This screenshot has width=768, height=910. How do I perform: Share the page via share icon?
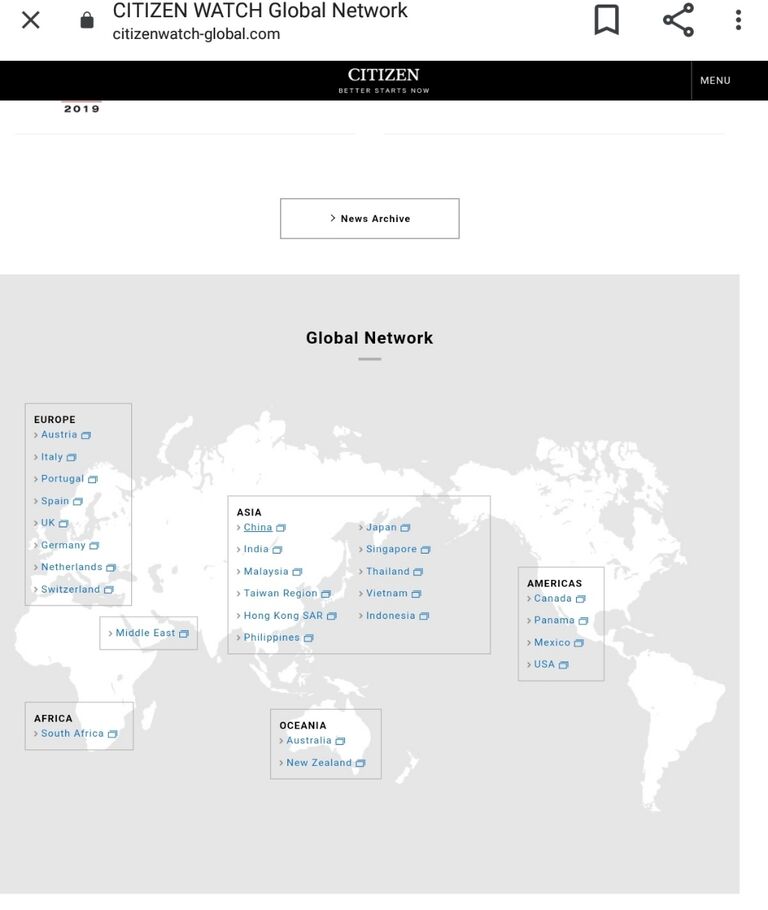pos(679,20)
